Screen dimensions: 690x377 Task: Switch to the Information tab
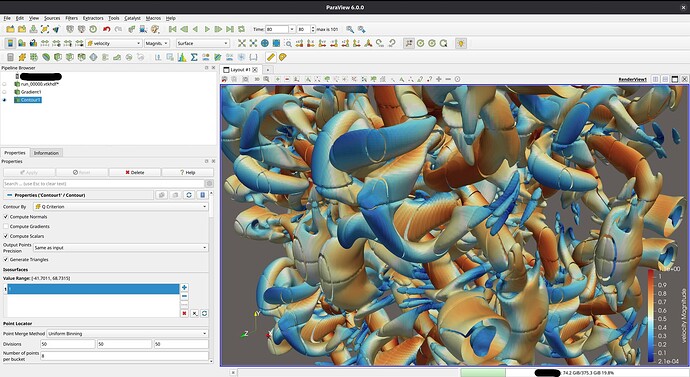click(x=46, y=153)
